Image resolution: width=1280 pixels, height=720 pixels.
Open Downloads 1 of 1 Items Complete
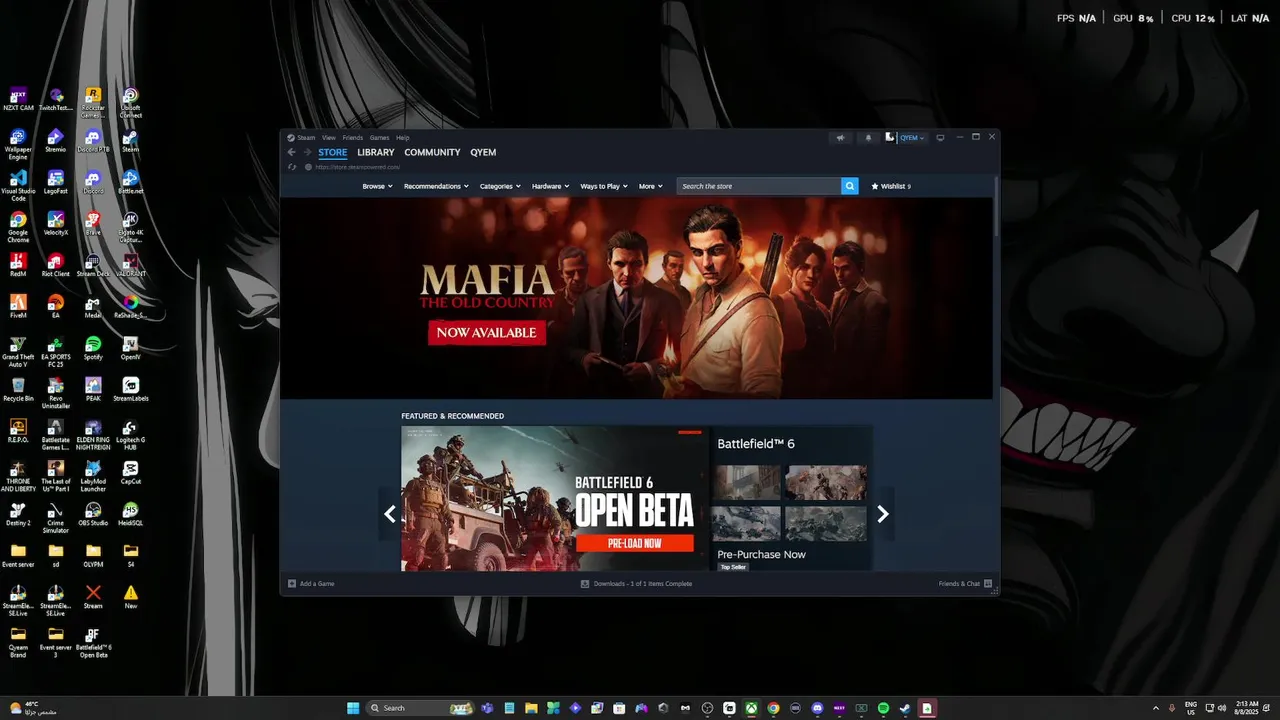click(x=643, y=584)
